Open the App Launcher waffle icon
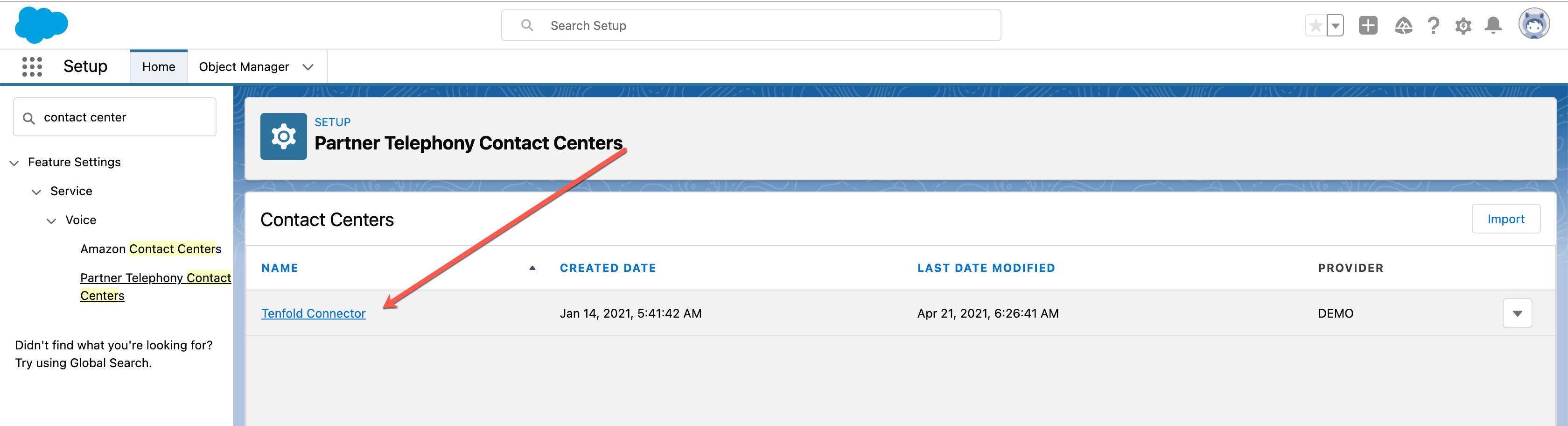 click(x=32, y=66)
